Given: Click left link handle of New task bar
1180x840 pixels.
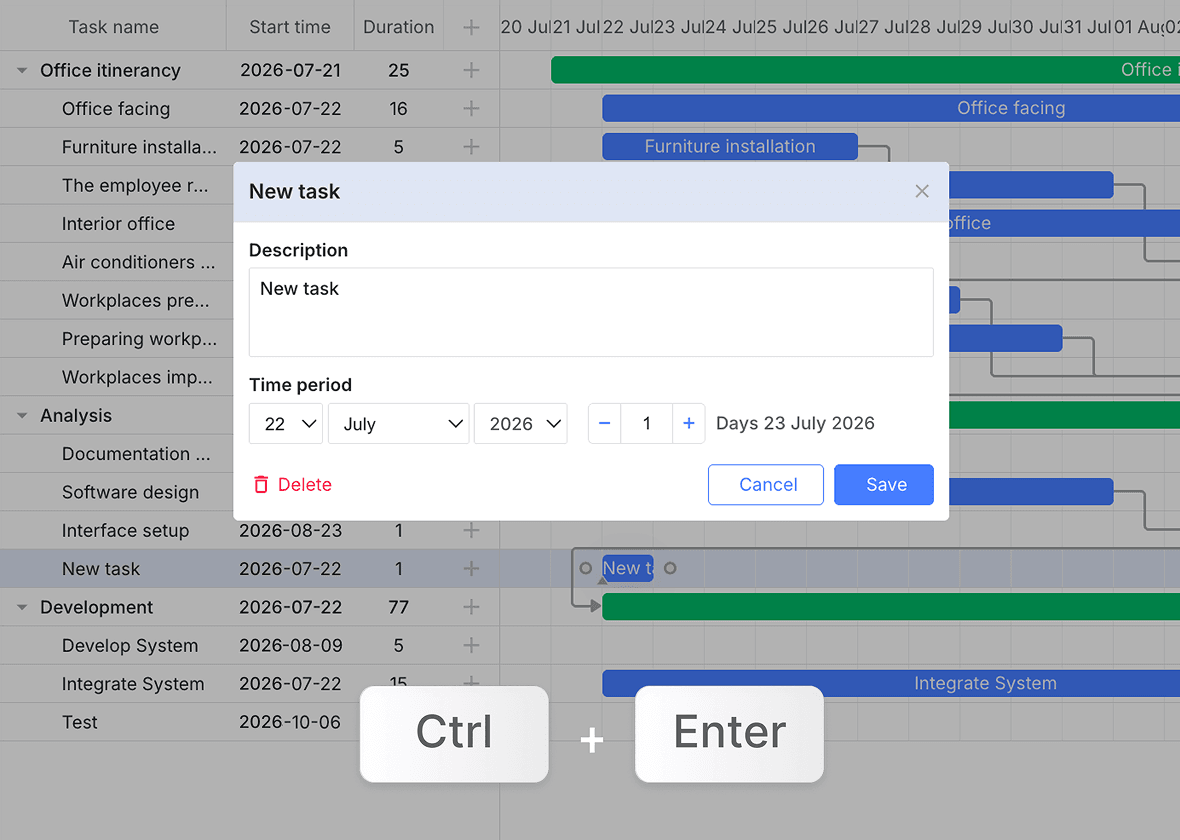Looking at the screenshot, I should point(585,568).
